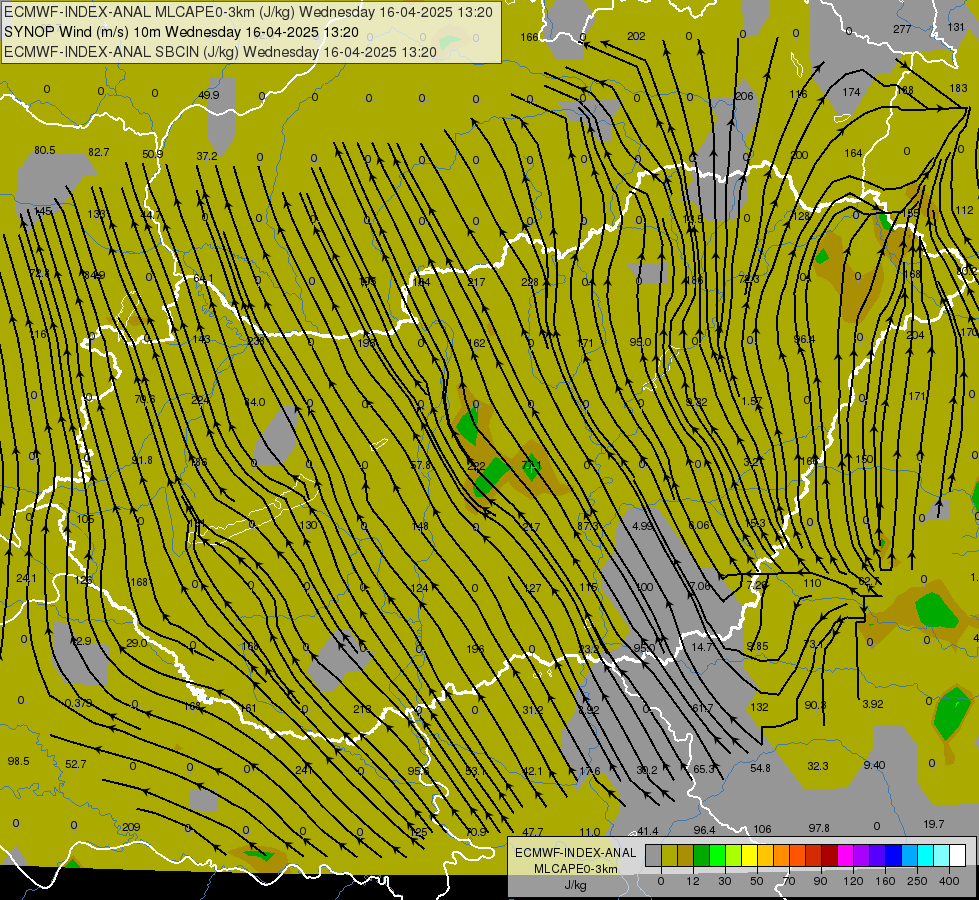The height and width of the screenshot is (900, 979).
Task: Click the bright yellow legend swatch
Action: click(x=749, y=855)
